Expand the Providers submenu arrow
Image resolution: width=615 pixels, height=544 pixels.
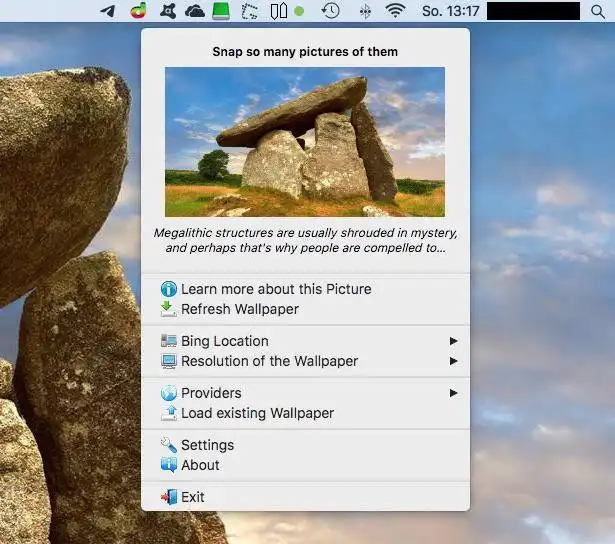point(454,393)
